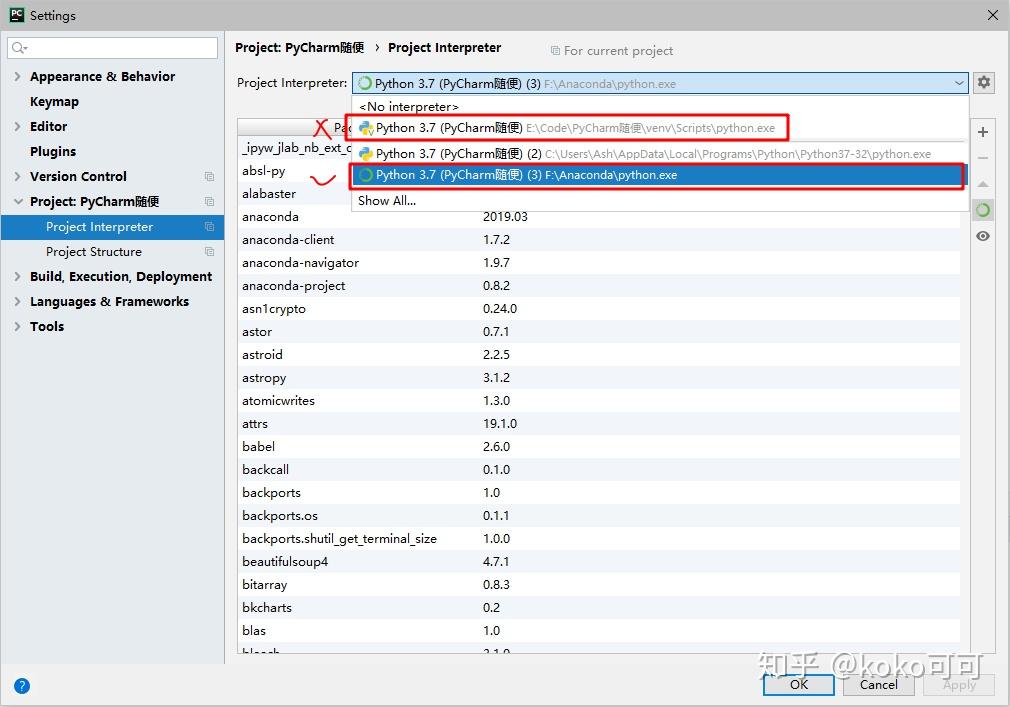Click the settings search field
1010x707 pixels.
(x=112, y=47)
